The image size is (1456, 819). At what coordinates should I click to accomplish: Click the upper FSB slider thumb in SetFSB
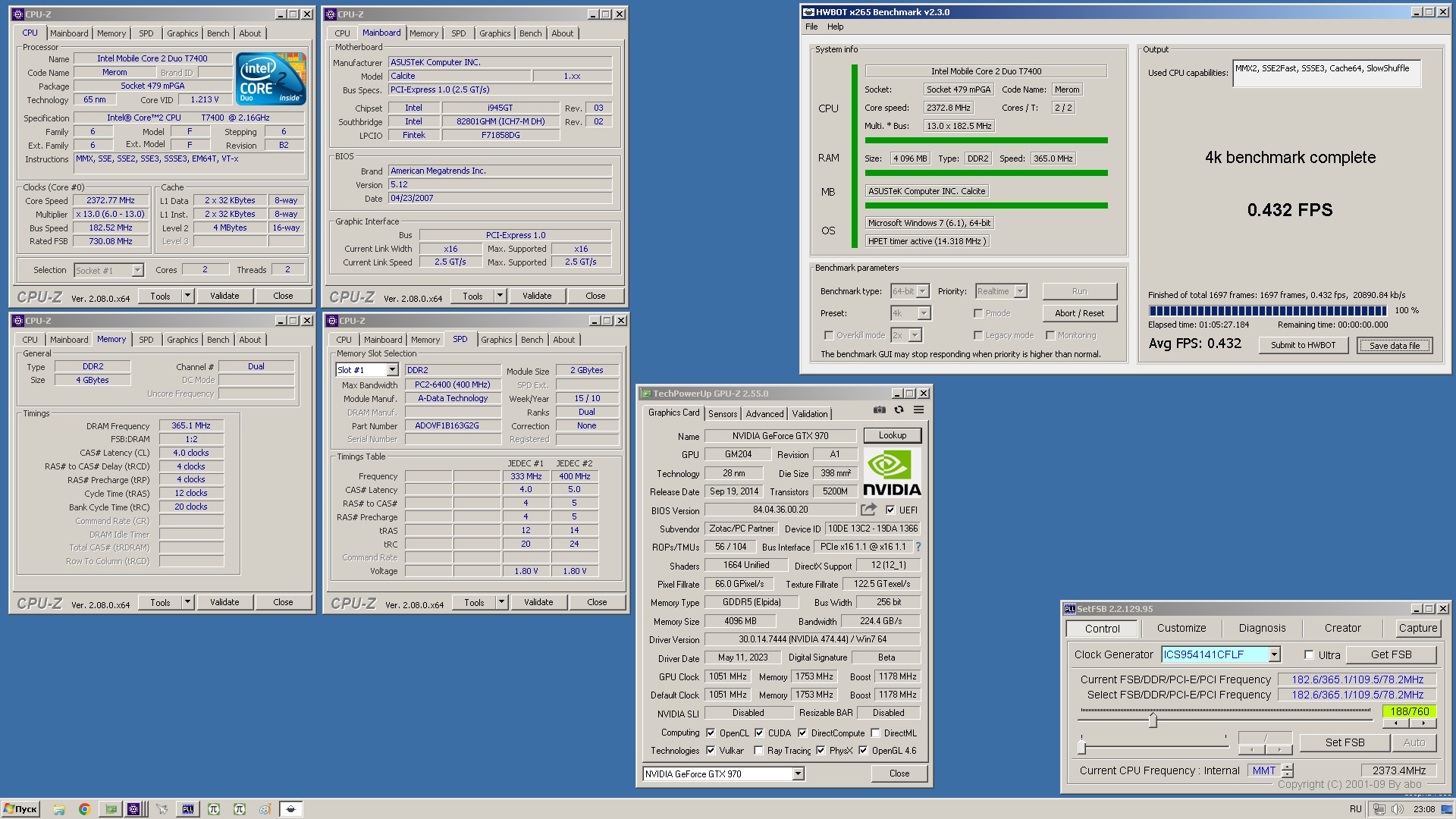click(1153, 719)
